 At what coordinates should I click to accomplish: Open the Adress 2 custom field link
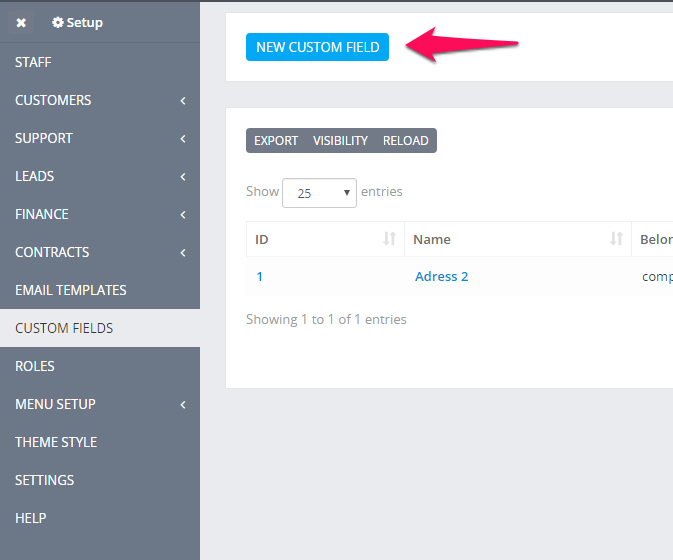[441, 276]
